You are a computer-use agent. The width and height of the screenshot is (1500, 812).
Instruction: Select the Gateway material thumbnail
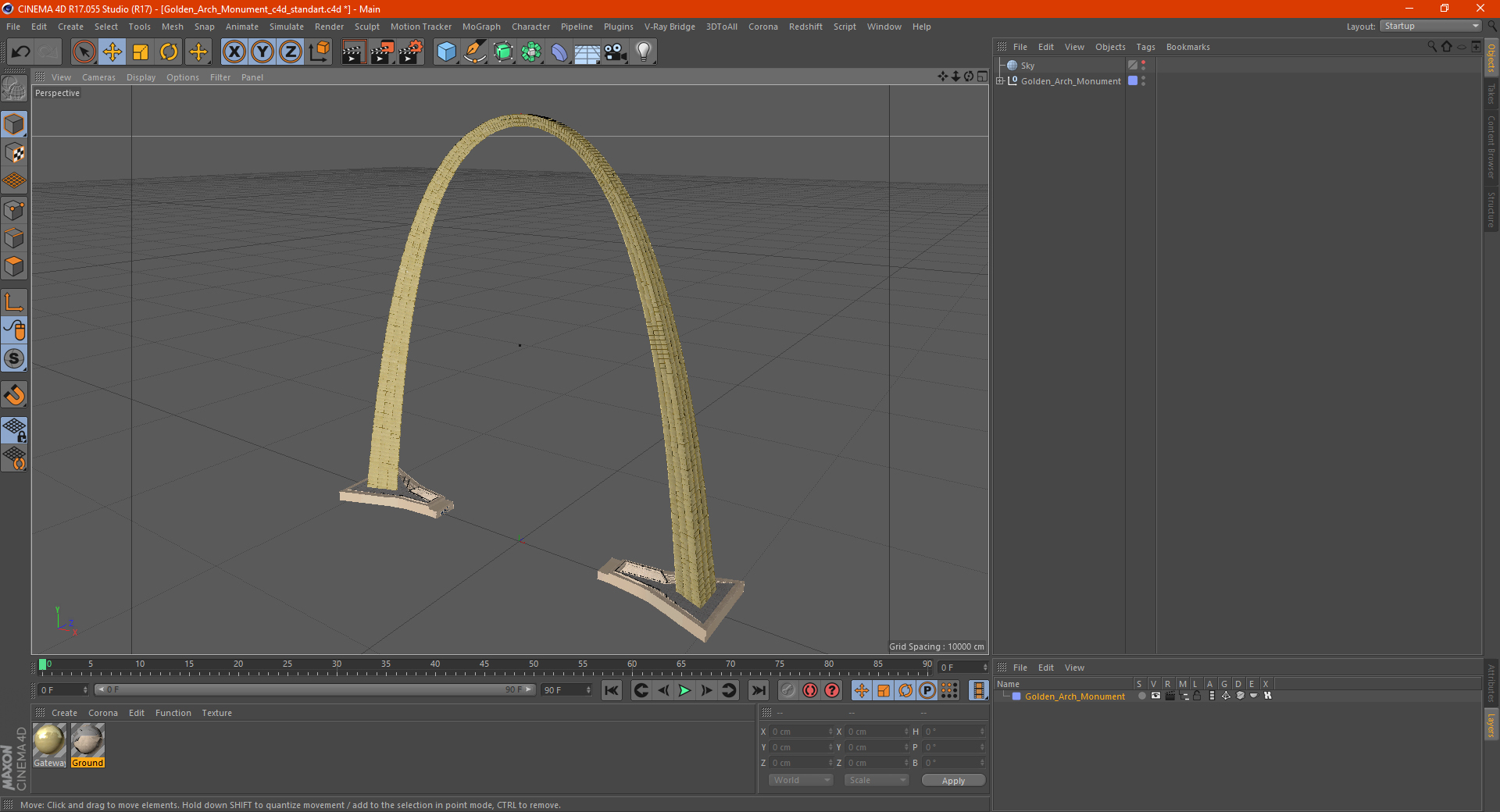pos(49,746)
